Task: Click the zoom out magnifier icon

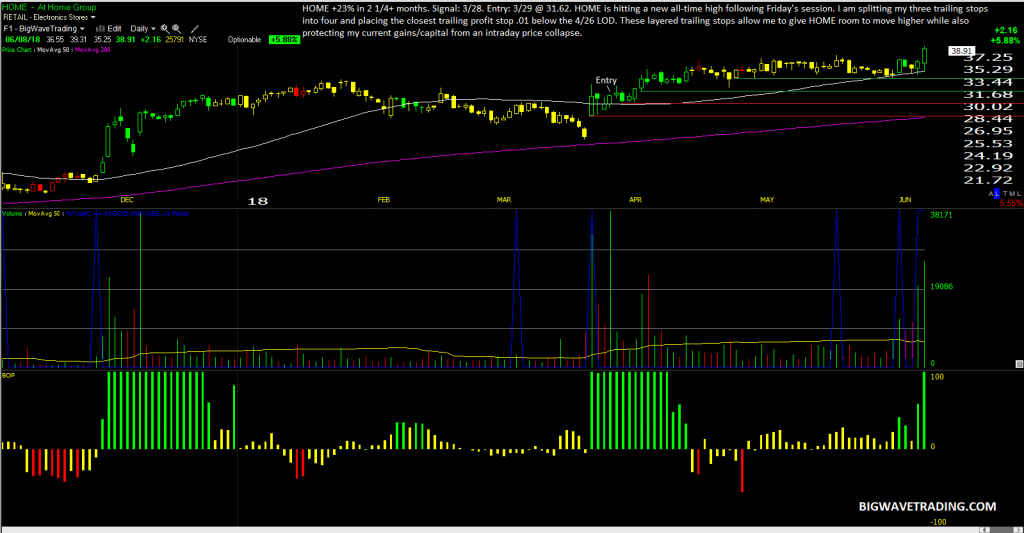Action: click(x=176, y=29)
